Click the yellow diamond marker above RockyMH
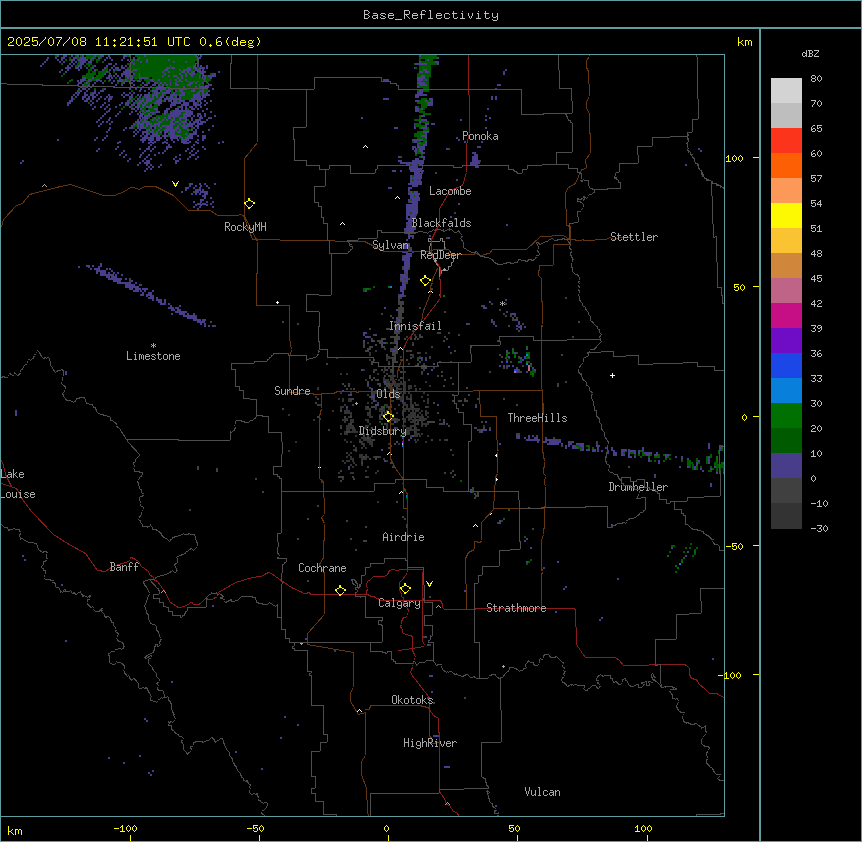 (x=249, y=204)
